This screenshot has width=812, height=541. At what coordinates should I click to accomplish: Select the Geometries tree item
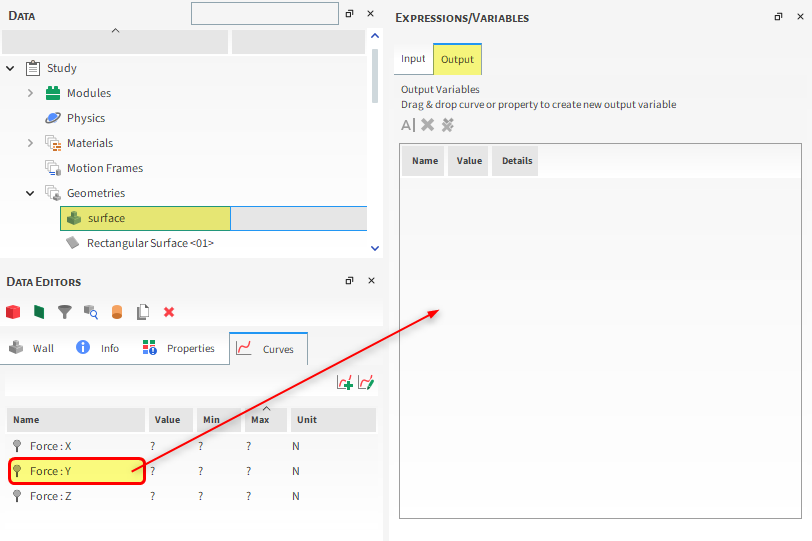(96, 193)
